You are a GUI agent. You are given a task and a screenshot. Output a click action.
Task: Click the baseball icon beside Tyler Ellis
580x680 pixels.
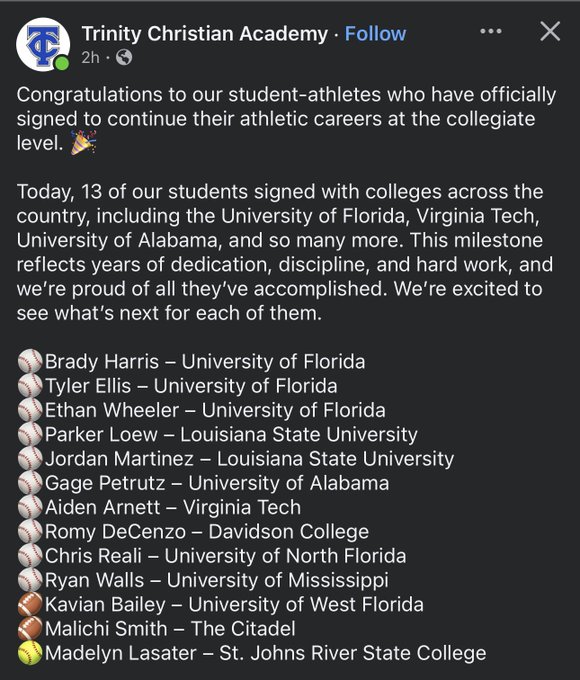tap(30, 386)
